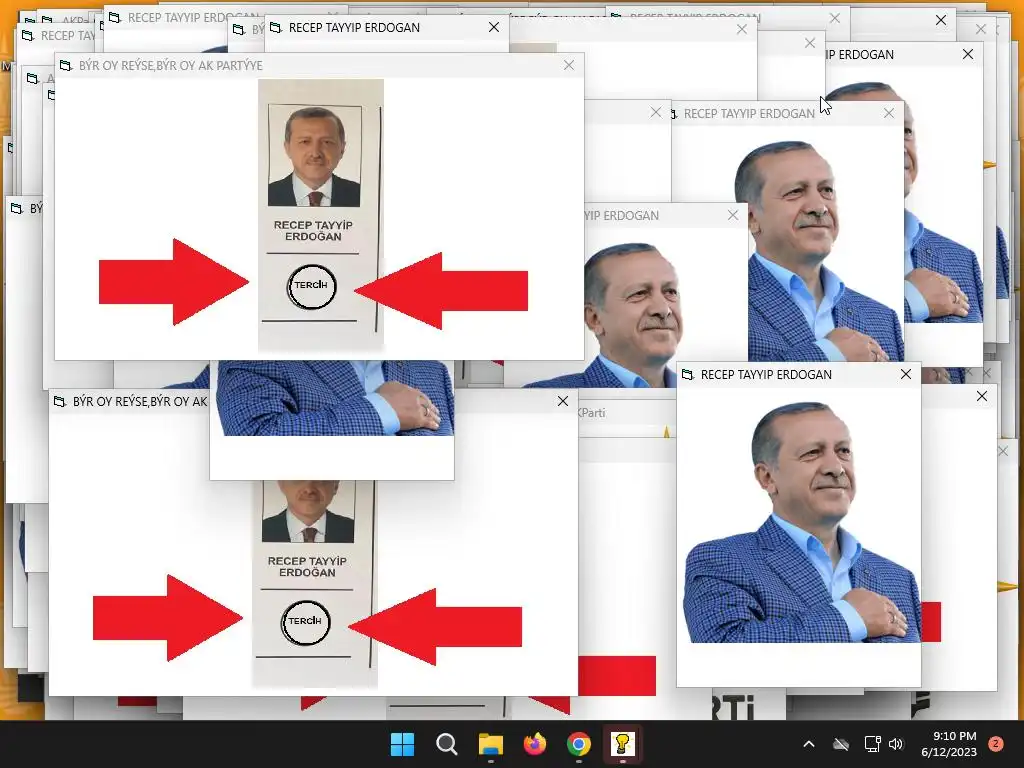Click the title icon of the lower BÝR OY REÝSE window
The image size is (1024, 768).
click(59, 401)
